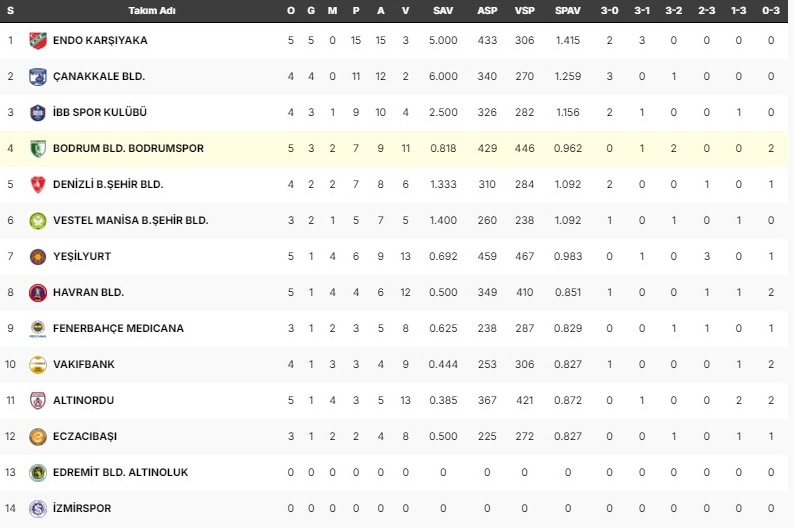794x528 pixels.
Task: Click the Endo Karşıyaka team logo
Action: click(x=38, y=40)
